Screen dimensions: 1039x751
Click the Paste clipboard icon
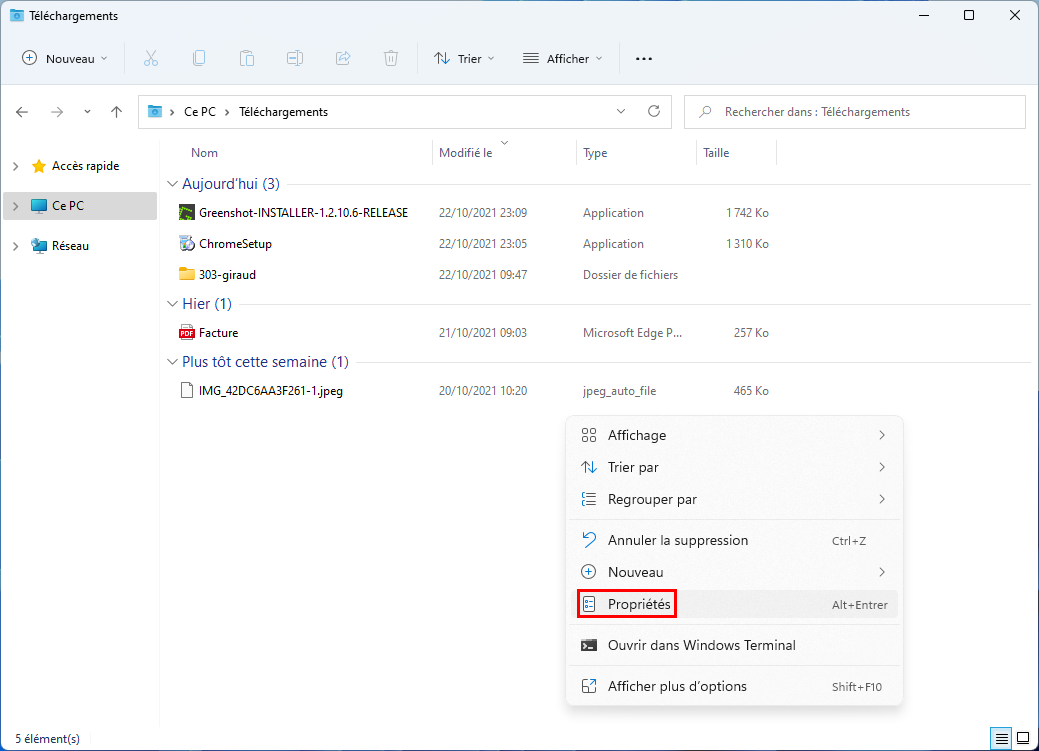246,58
